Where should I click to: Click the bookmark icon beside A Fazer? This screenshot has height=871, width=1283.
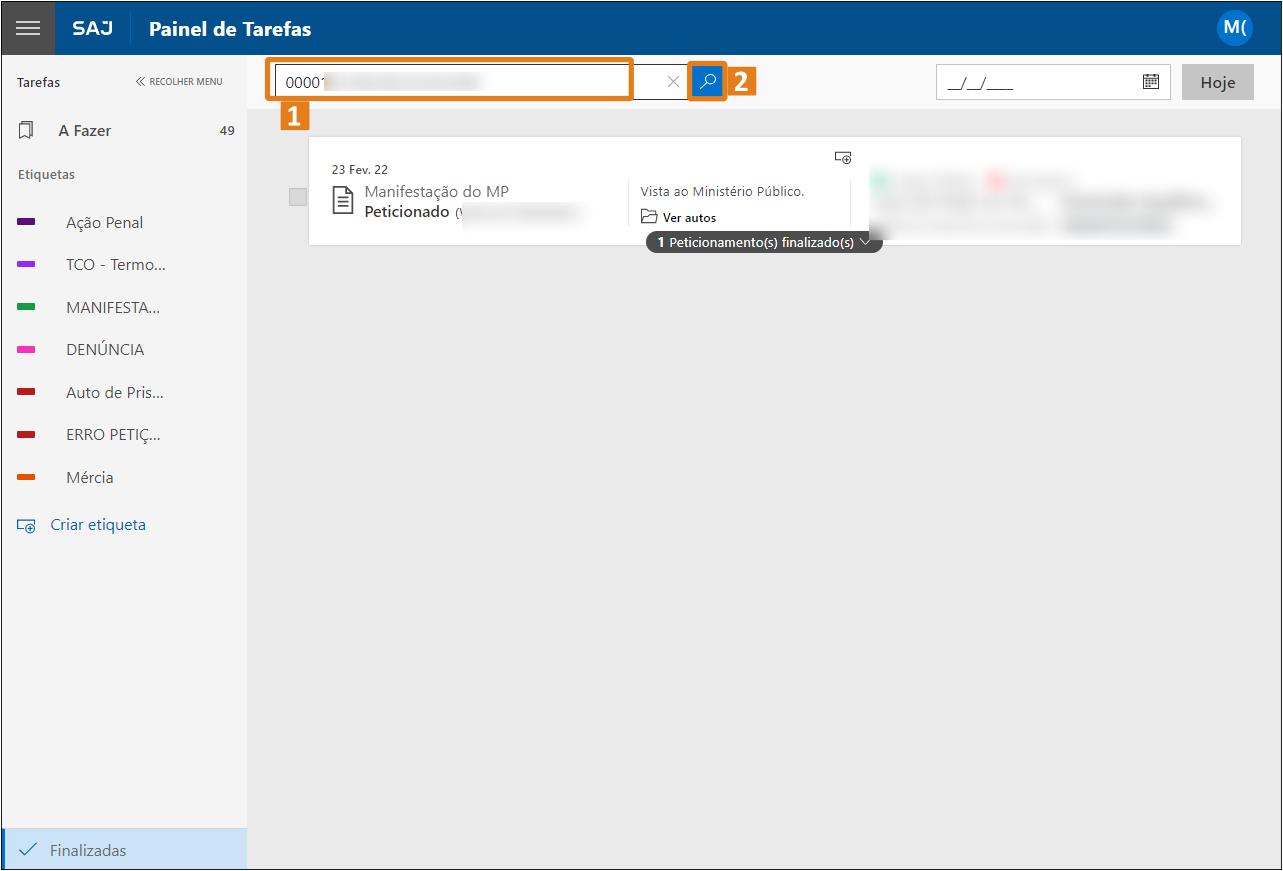point(26,131)
